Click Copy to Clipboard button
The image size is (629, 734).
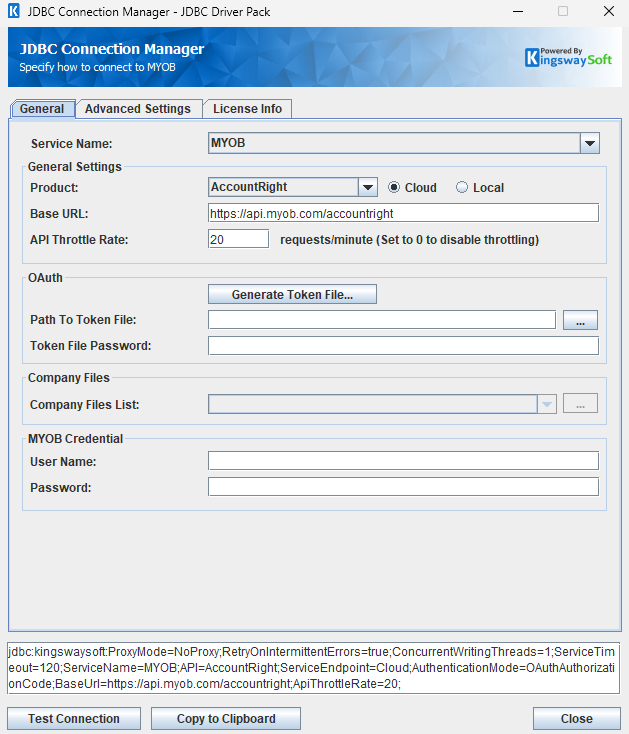click(x=226, y=719)
